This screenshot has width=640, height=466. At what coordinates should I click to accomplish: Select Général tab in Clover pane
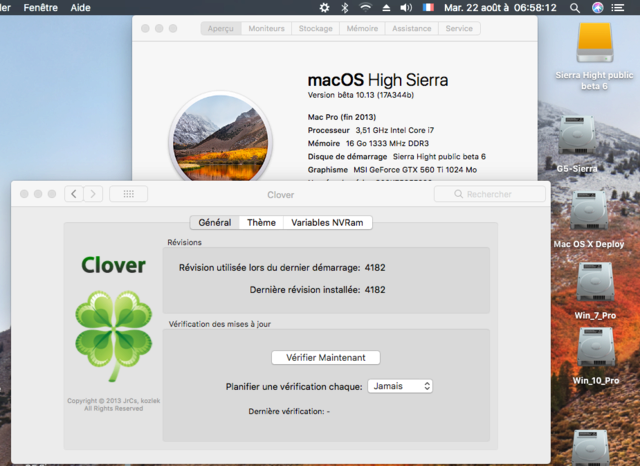(x=215, y=222)
